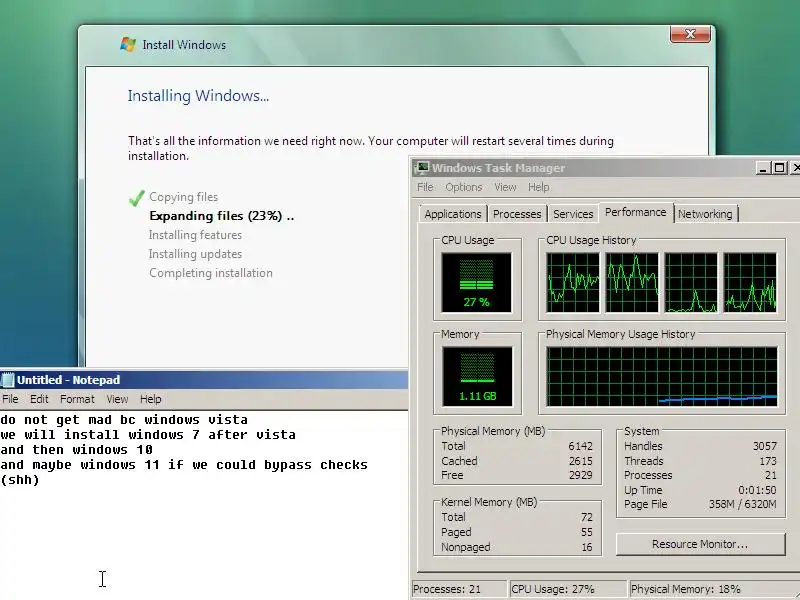This screenshot has width=800, height=600.
Task: Select the Performance tab
Action: 636,212
